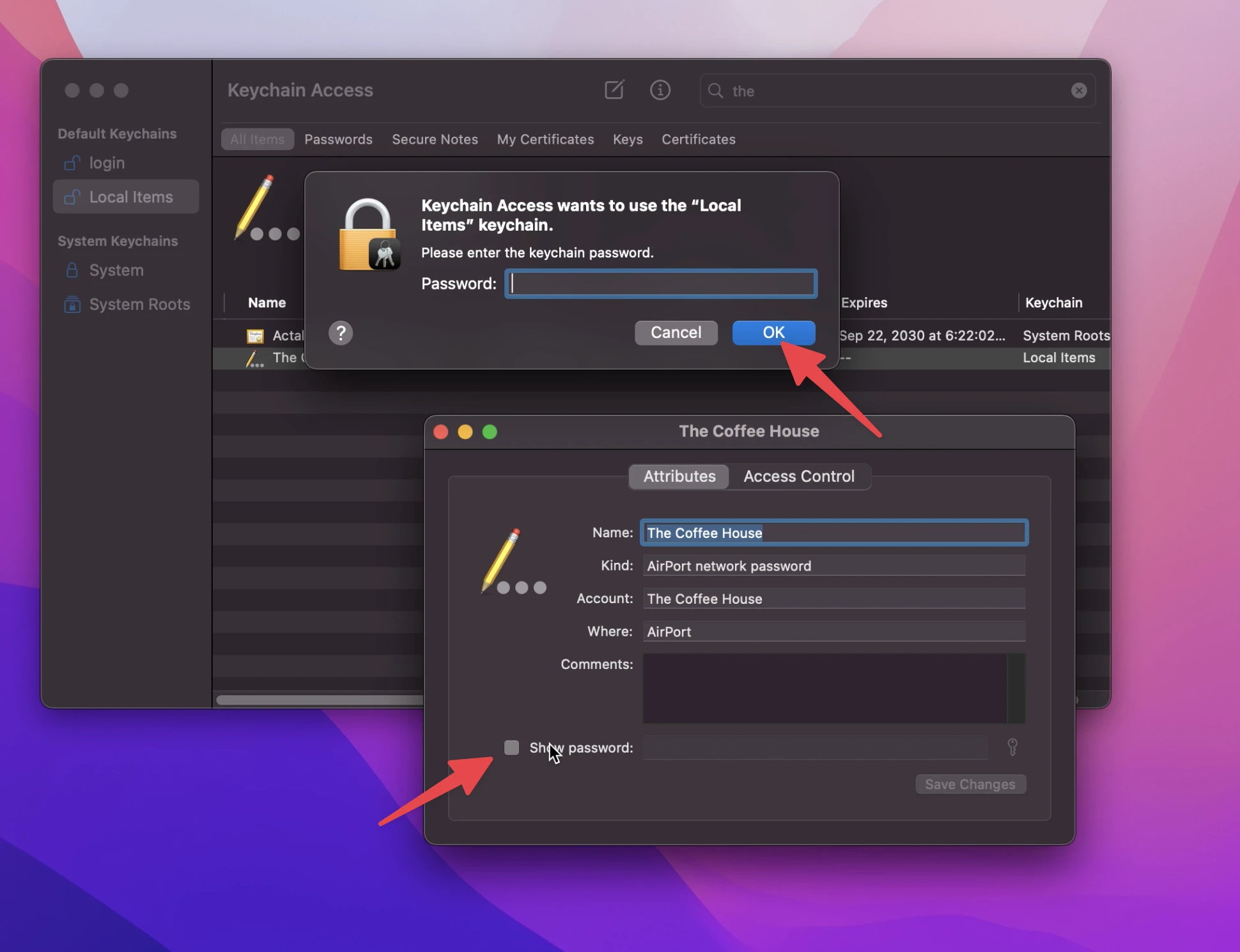Screen dimensions: 1240x952
Task: Click the 'System Roots' keychain cell in list
Action: click(x=1066, y=336)
